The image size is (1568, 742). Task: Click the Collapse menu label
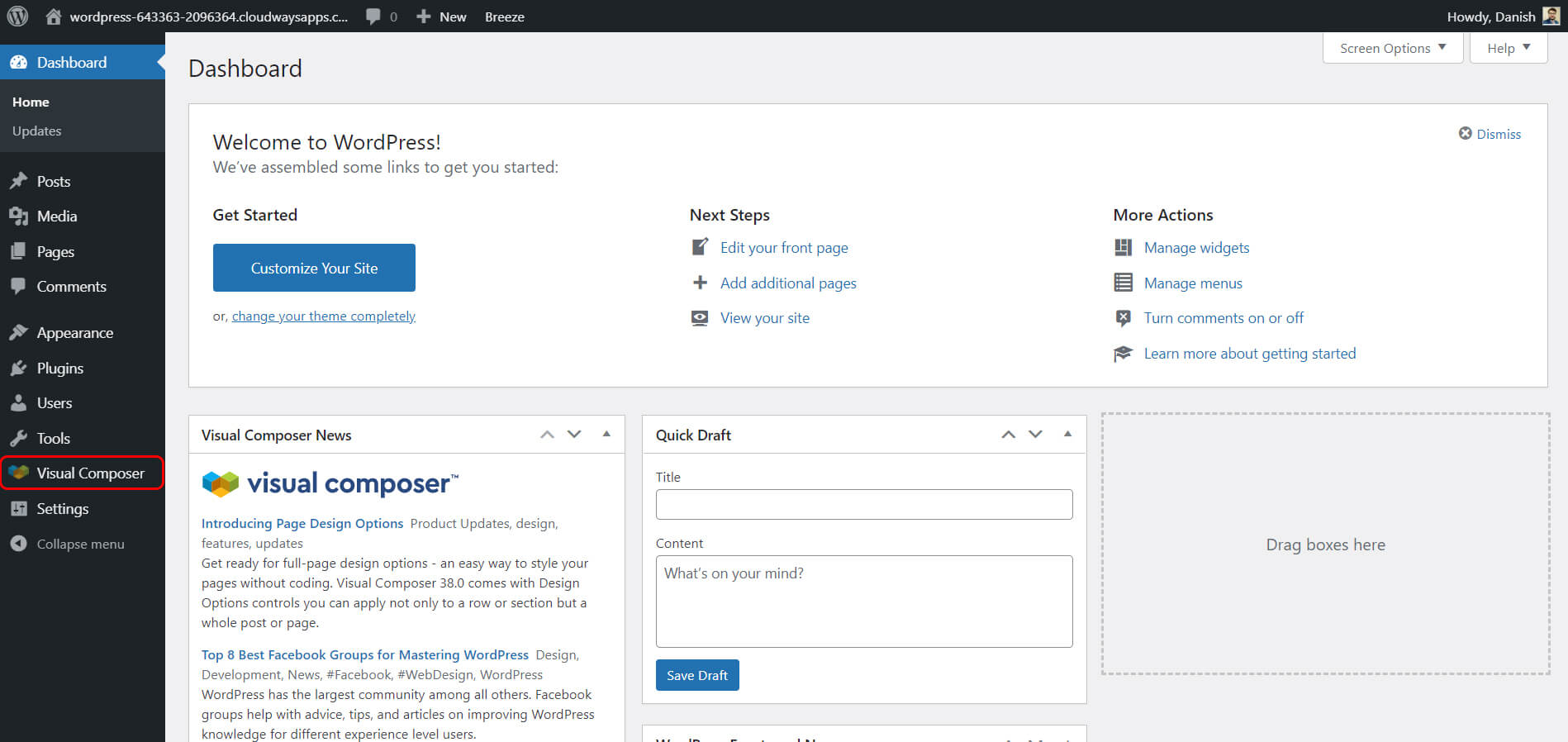(80, 544)
